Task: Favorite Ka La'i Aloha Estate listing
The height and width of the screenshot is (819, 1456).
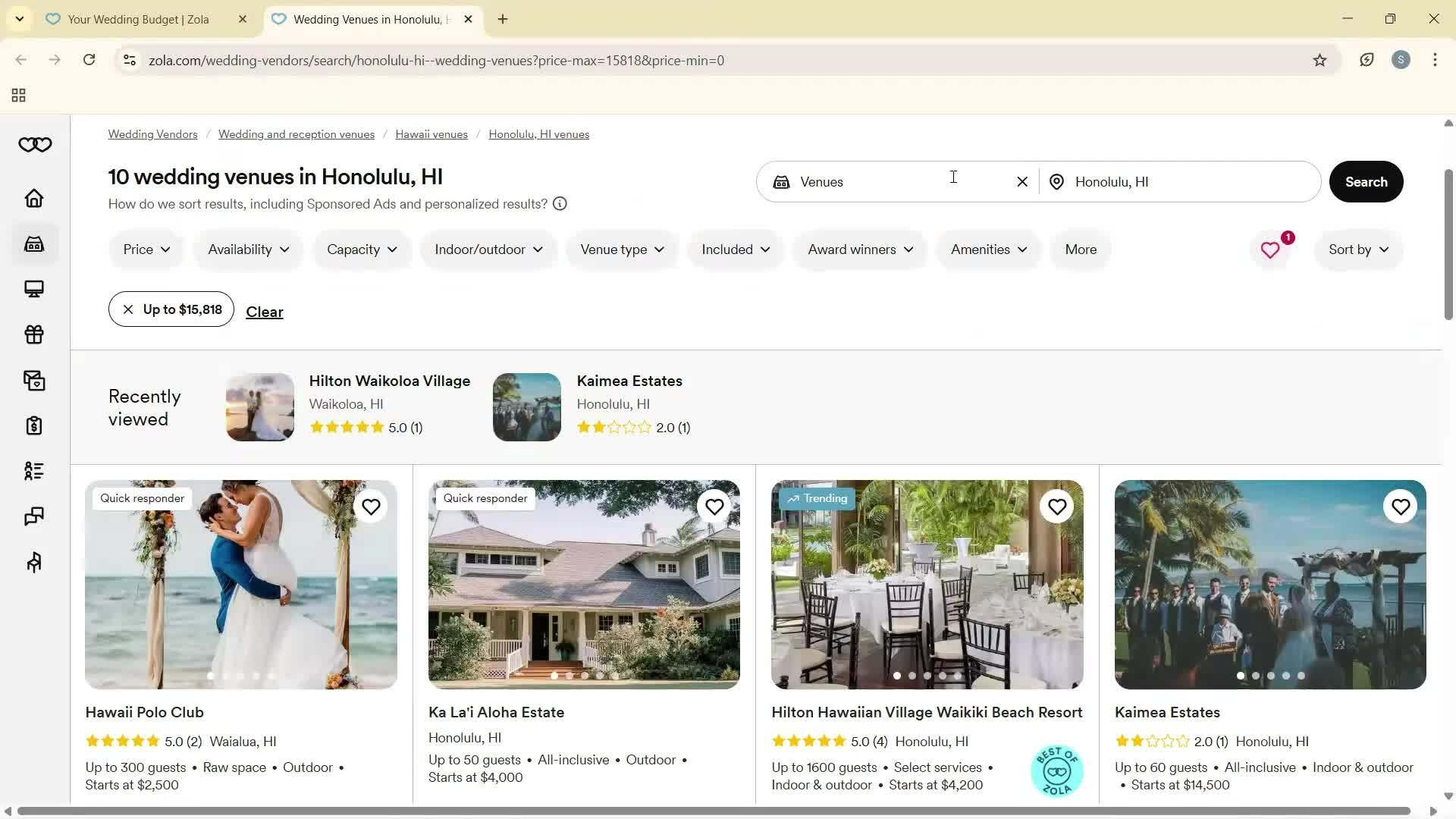Action: coord(714,507)
